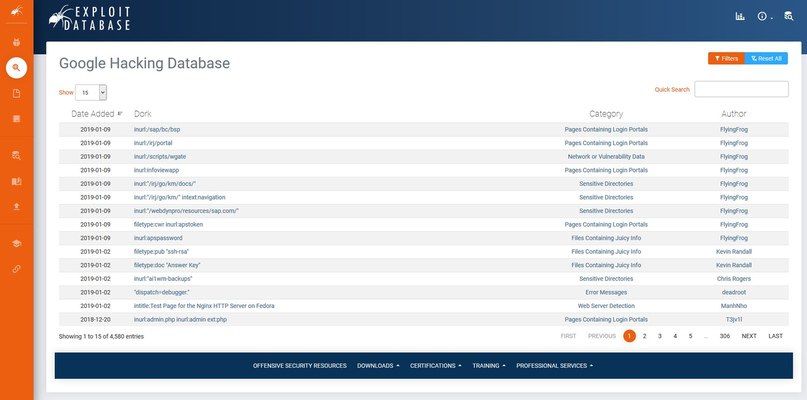This screenshot has width=807, height=400.
Task: Expand the Training footer menu
Action: pos(489,366)
